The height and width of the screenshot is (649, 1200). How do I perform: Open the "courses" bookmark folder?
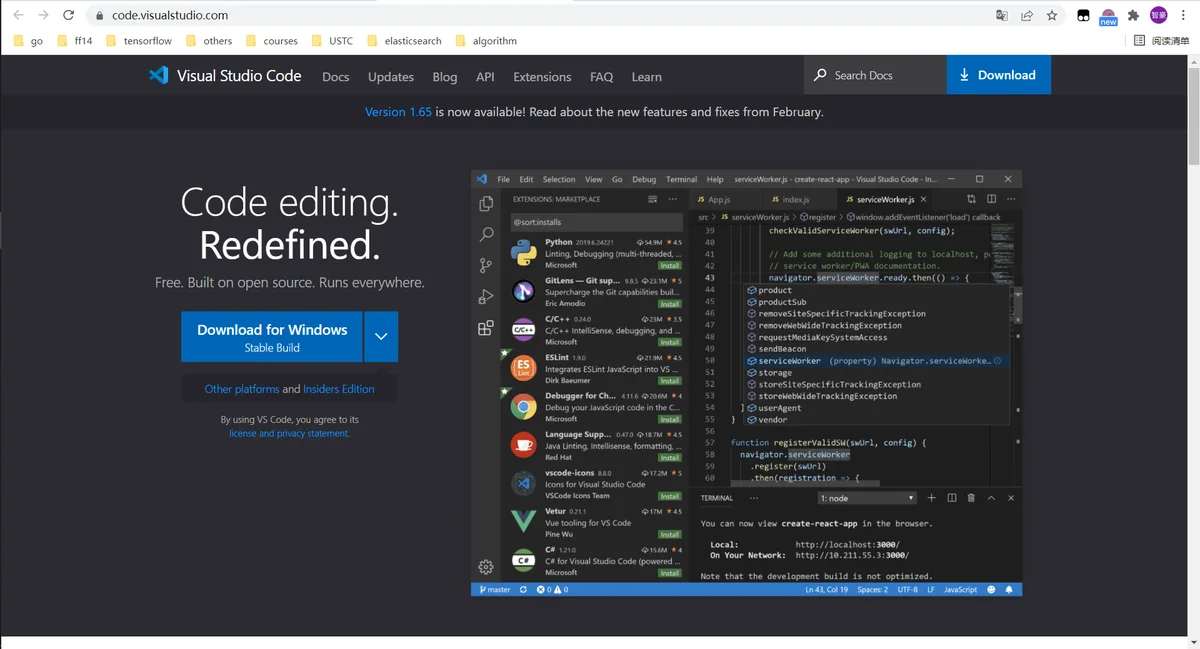click(272, 41)
